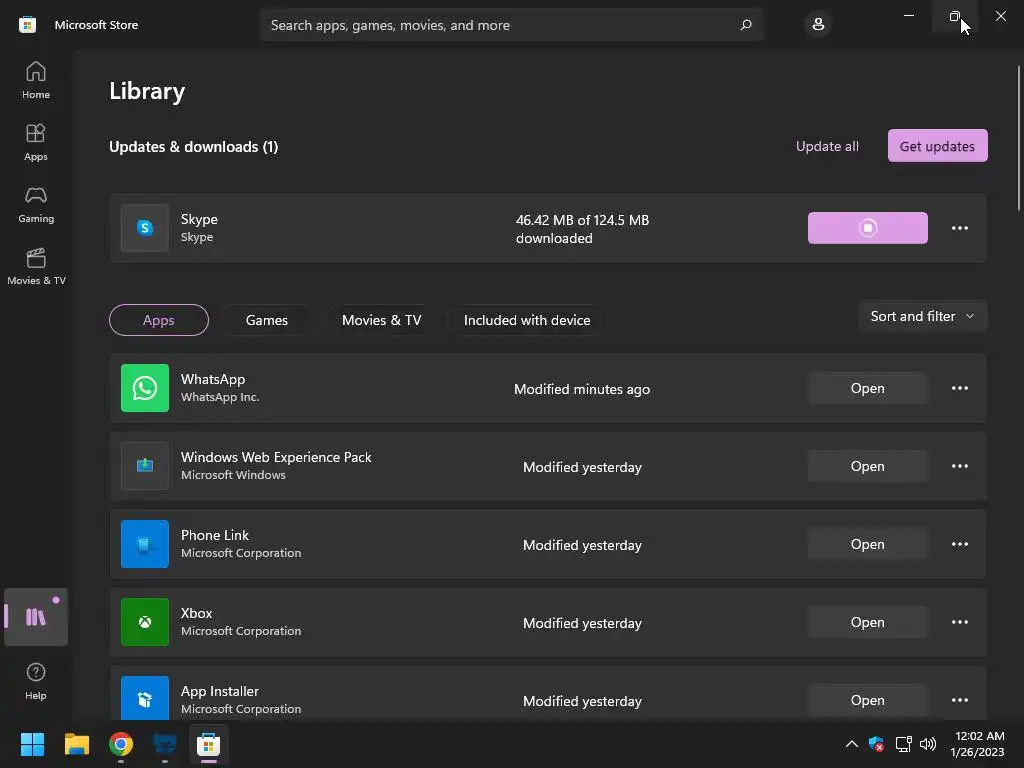Click the search magnifier icon
This screenshot has width=1024, height=768.
(746, 25)
